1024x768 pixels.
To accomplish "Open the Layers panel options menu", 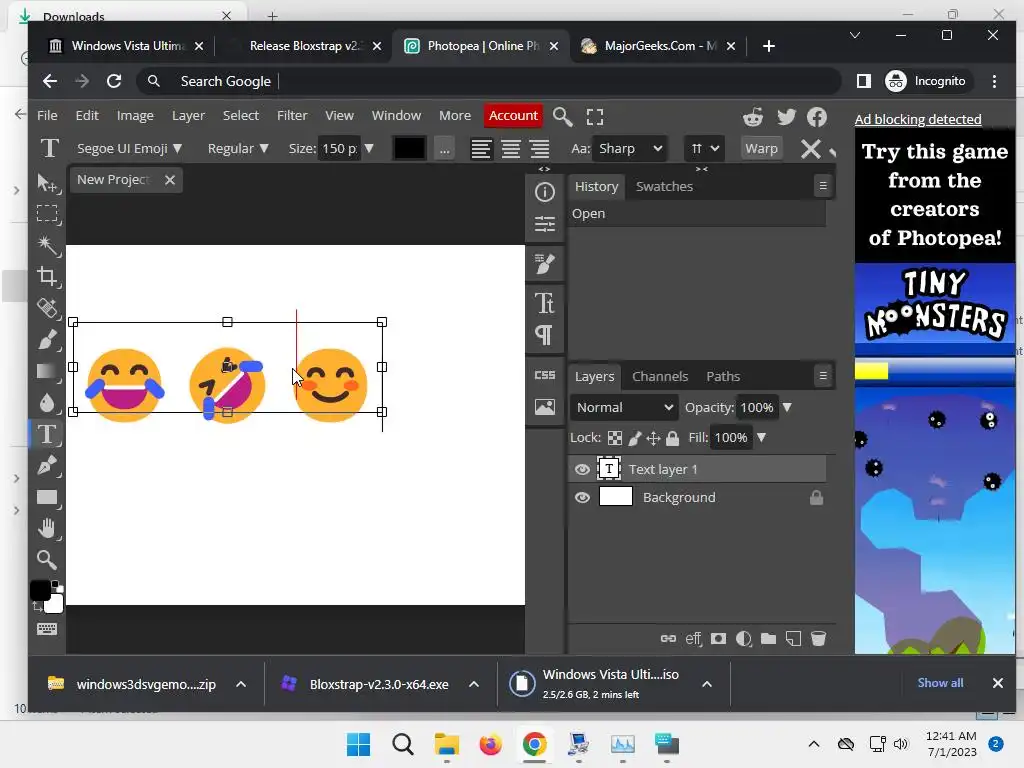I will pos(823,376).
